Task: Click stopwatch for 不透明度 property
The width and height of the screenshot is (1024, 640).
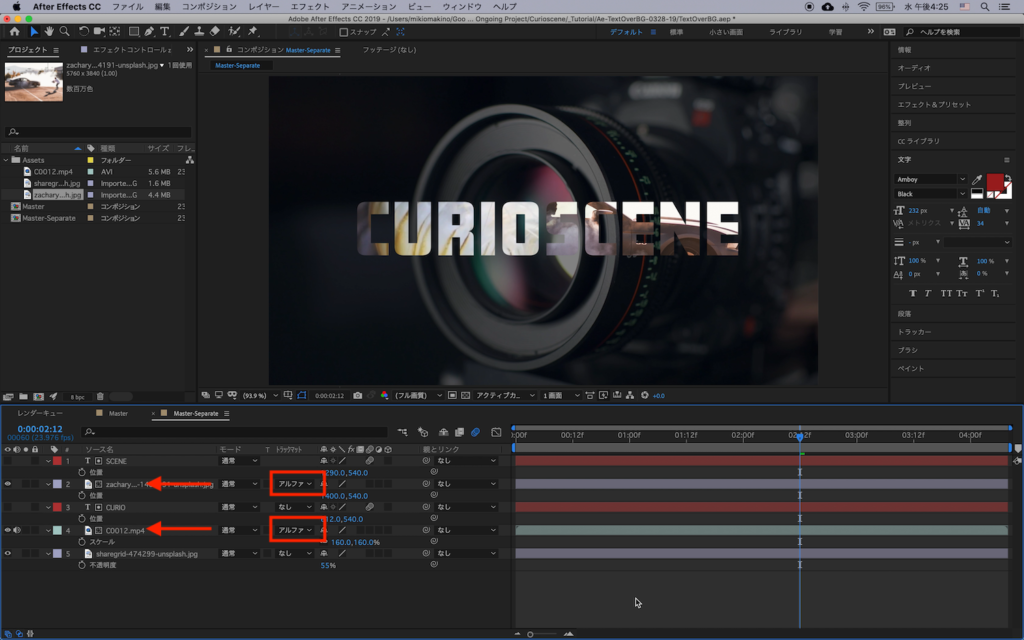Action: (x=83, y=565)
